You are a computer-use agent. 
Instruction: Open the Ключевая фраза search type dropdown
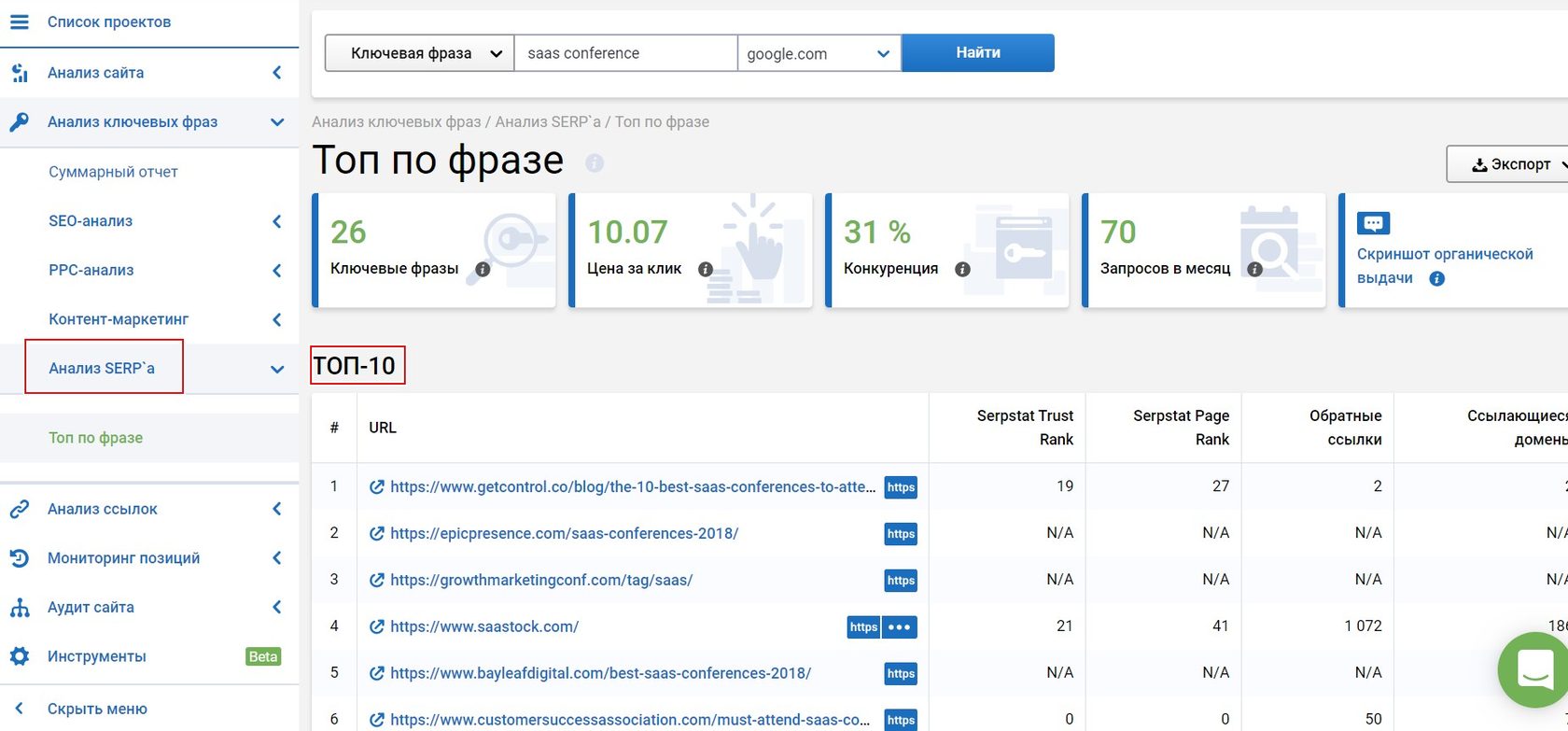pyautogui.click(x=419, y=53)
